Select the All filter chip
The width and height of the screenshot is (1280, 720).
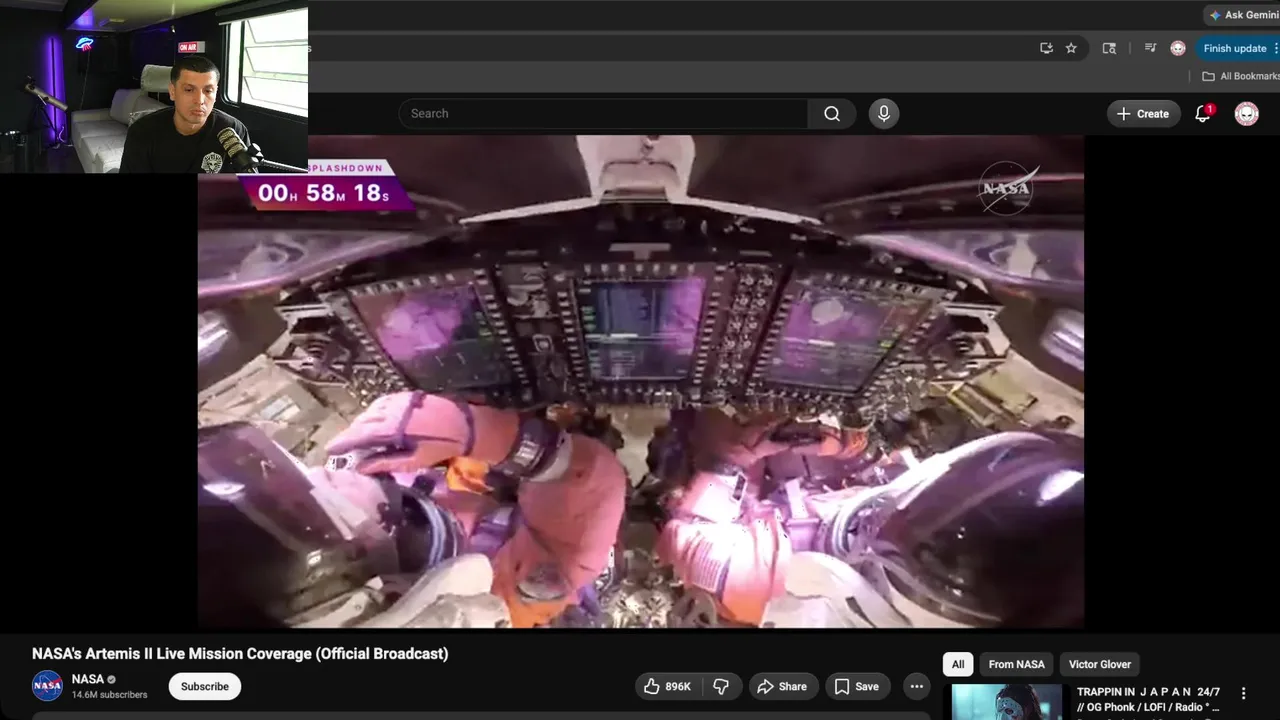pos(958,664)
